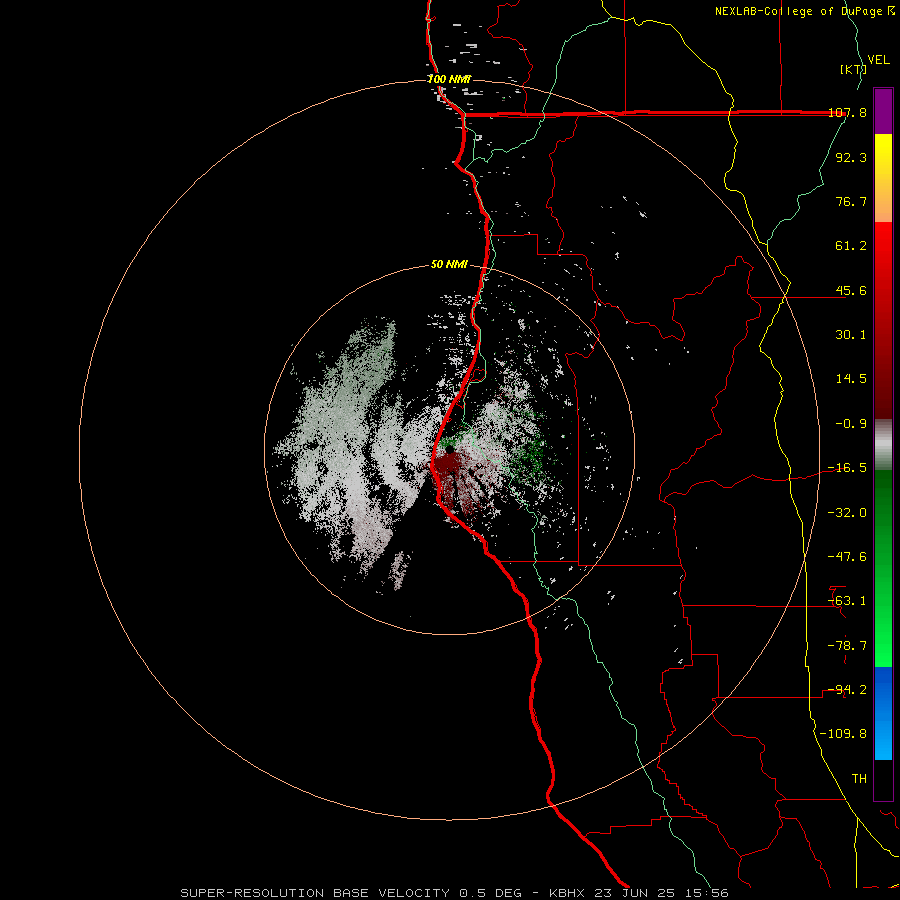900x900 pixels.
Task: Pick the green segment of velocity color bar
Action: (883, 568)
